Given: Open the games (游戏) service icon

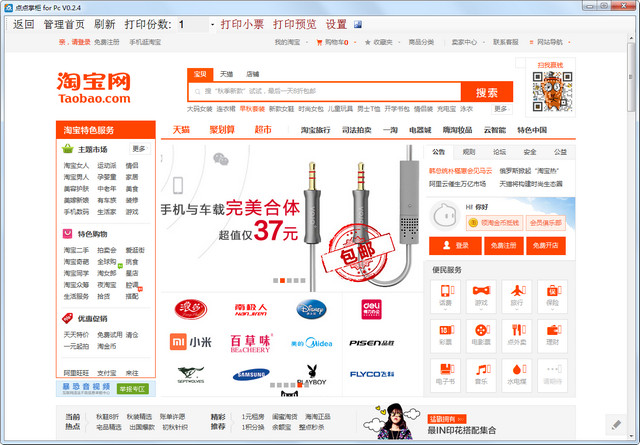Looking at the screenshot, I should [x=481, y=292].
